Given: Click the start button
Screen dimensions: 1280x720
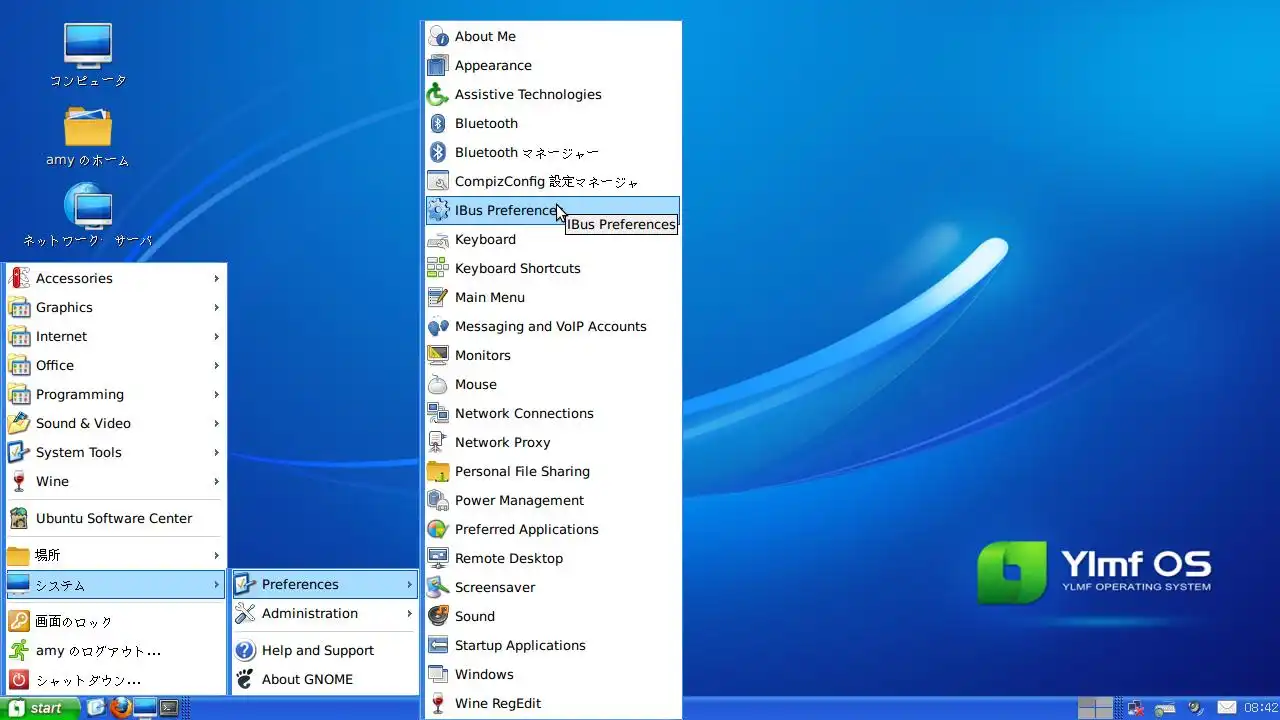Looking at the screenshot, I should 39,708.
